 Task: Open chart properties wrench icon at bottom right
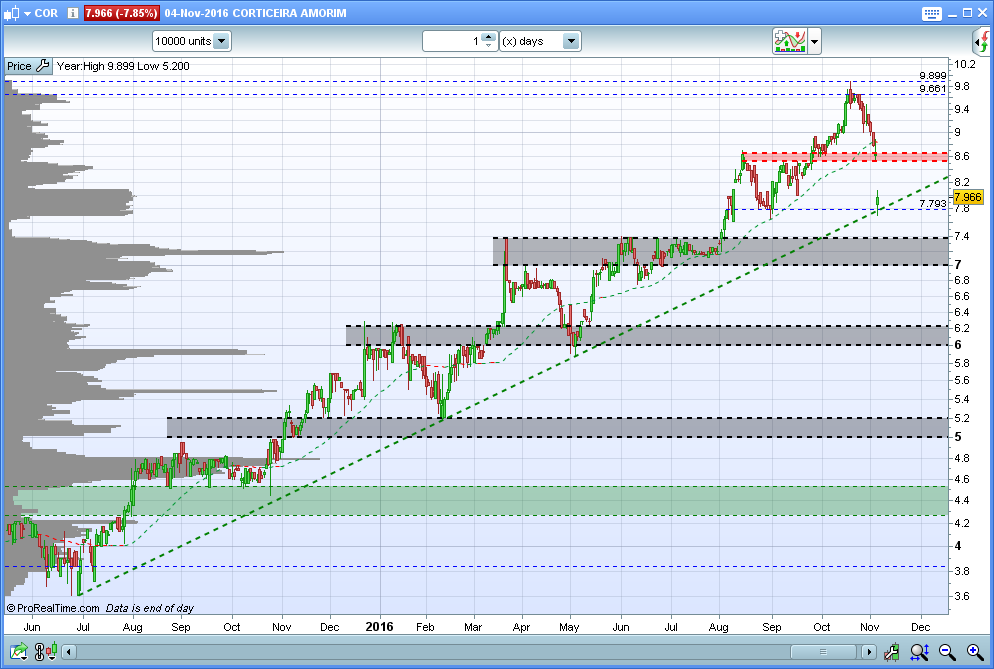click(891, 651)
